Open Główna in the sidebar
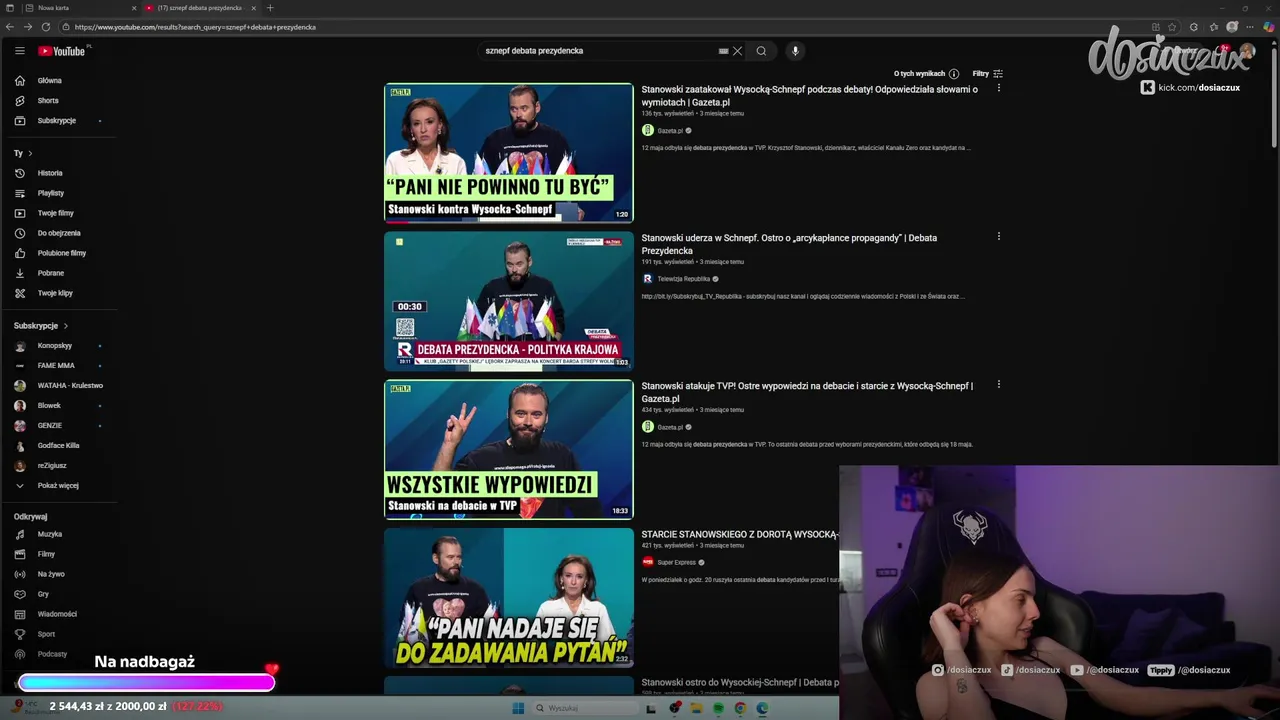The height and width of the screenshot is (720, 1280). point(49,81)
